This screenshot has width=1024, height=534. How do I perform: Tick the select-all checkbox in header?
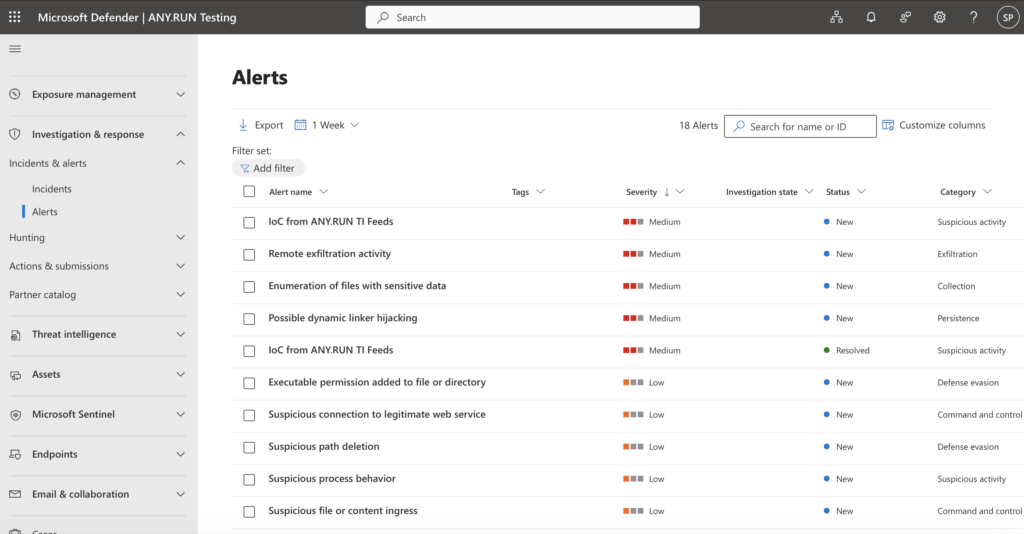click(249, 192)
